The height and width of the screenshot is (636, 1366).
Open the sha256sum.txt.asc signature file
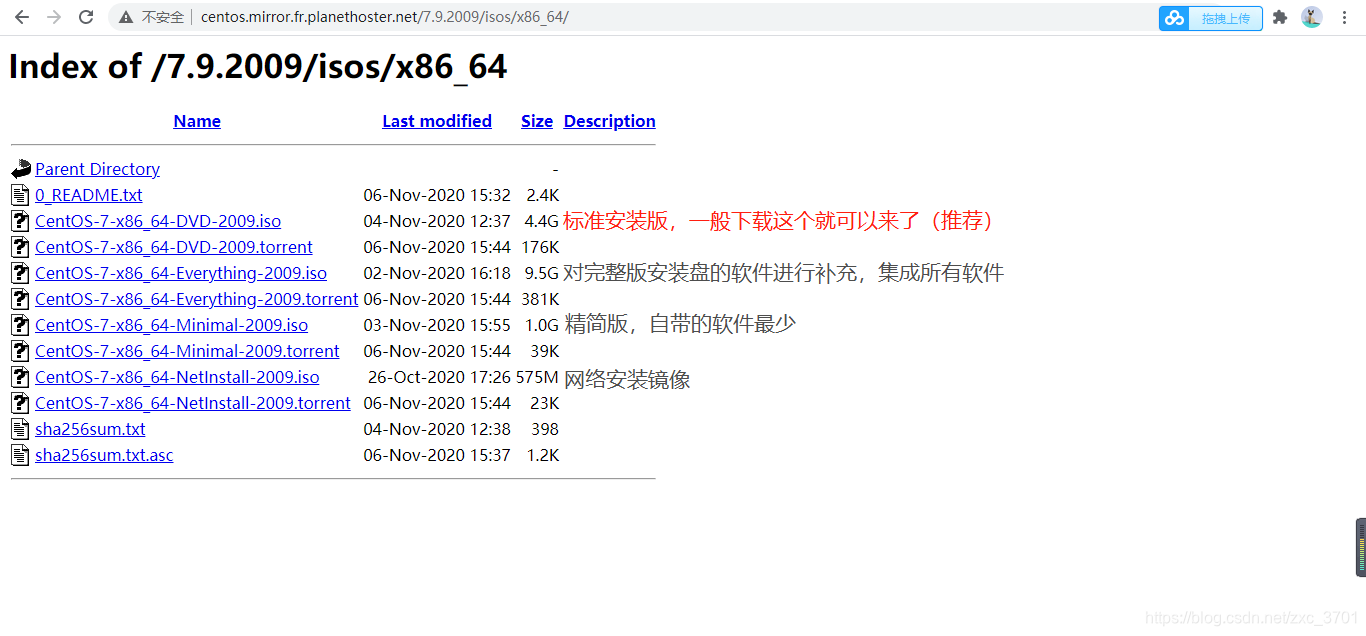pos(104,455)
